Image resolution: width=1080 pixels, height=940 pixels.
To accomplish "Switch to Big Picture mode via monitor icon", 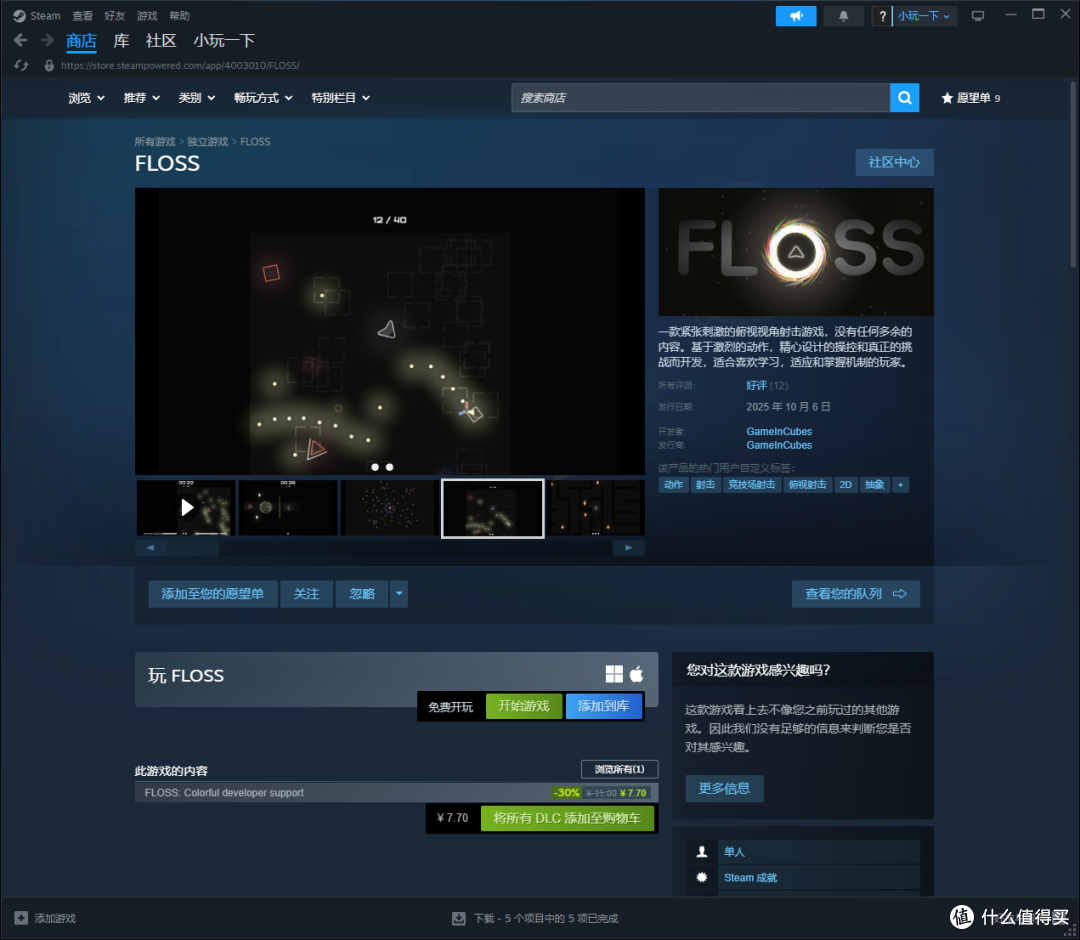I will click(977, 16).
